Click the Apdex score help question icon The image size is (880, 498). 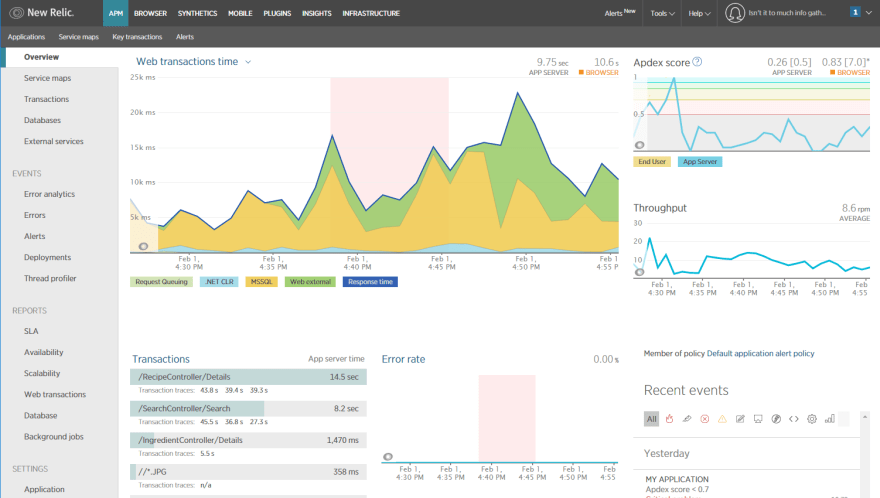point(697,62)
